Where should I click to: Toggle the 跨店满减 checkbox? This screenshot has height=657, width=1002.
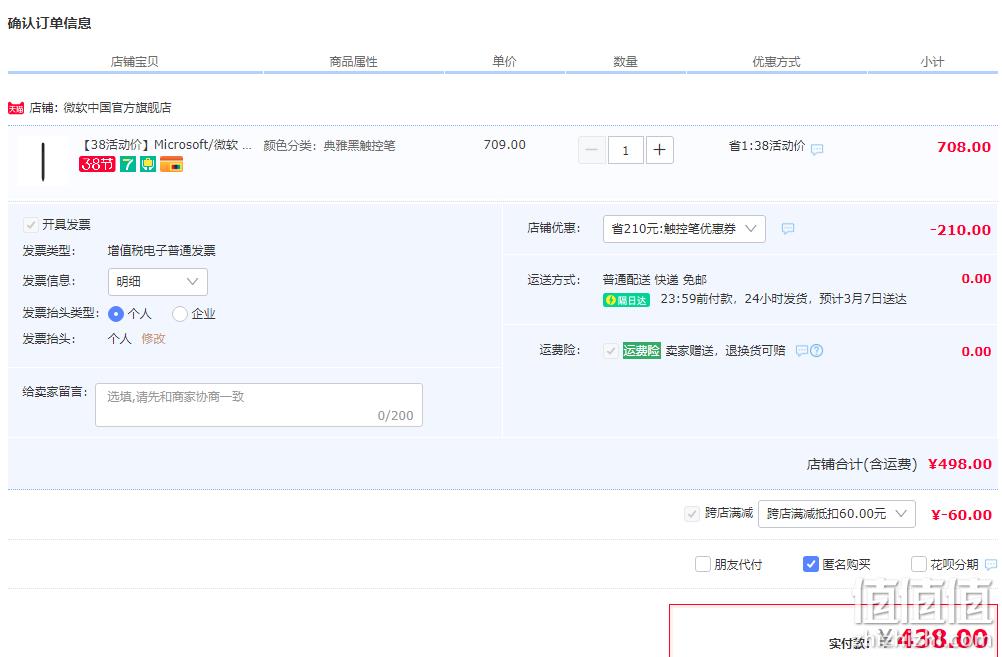click(x=691, y=513)
